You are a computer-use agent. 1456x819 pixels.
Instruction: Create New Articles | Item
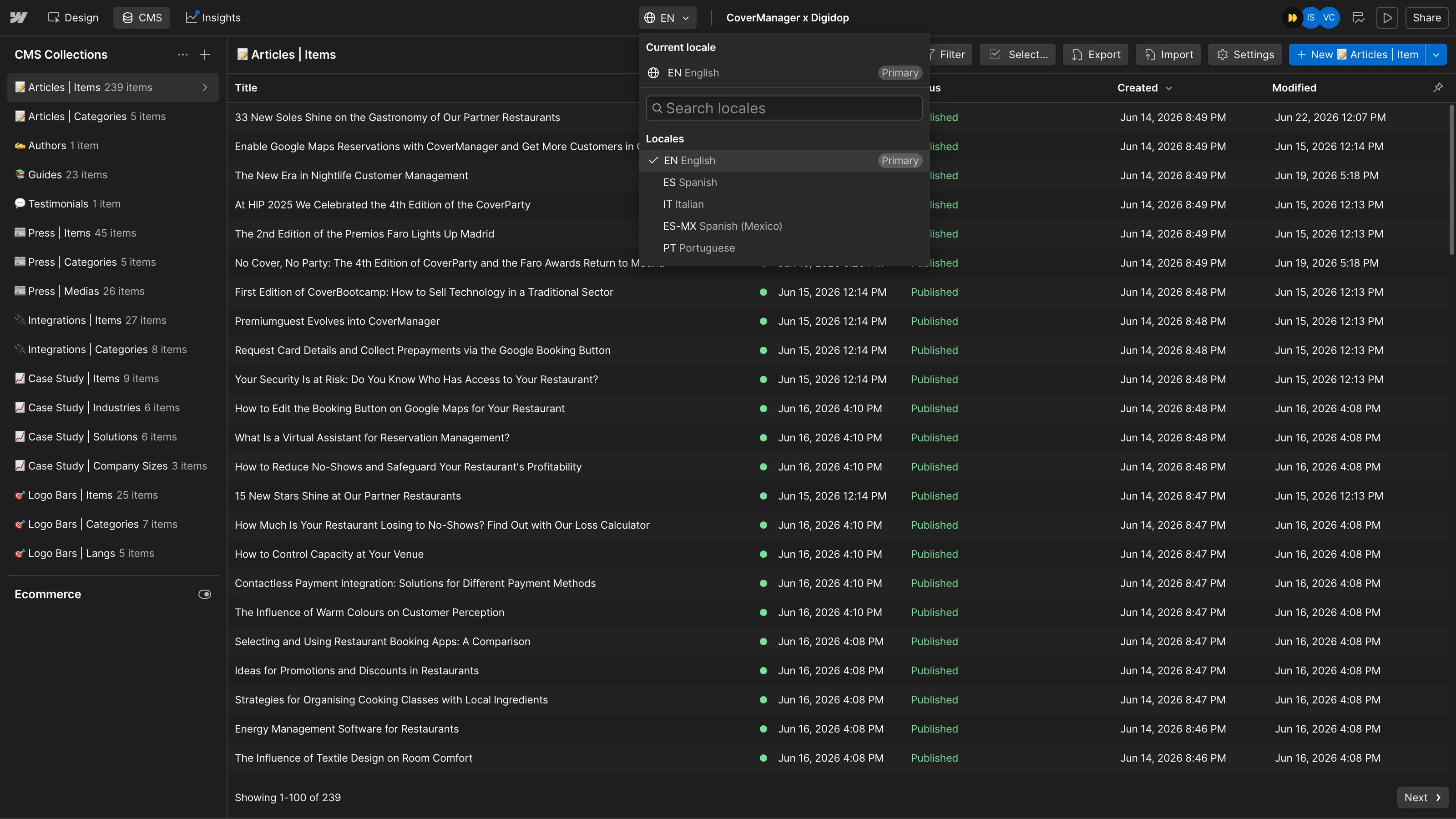[x=1357, y=55]
